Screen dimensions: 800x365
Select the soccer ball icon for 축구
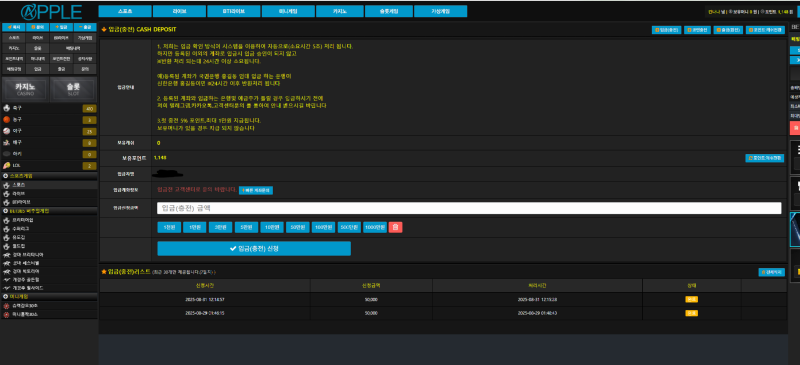click(7, 108)
